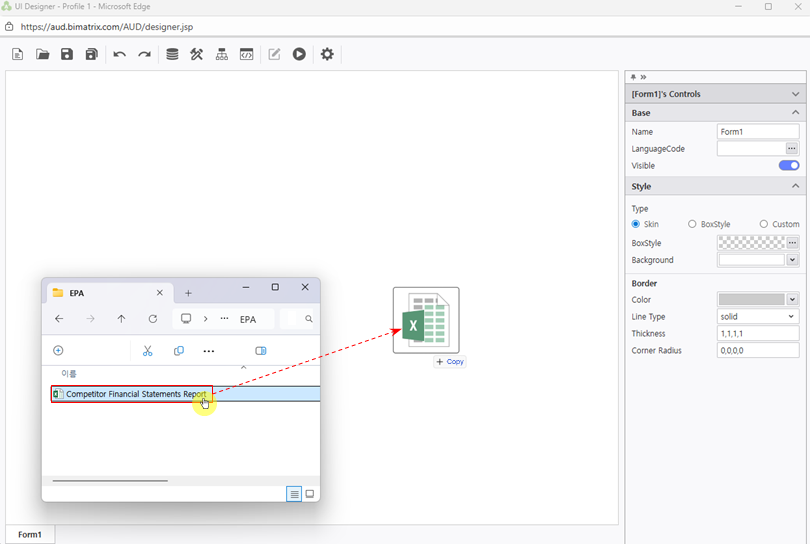Click the BoxStyle ellipsis button

(x=792, y=243)
